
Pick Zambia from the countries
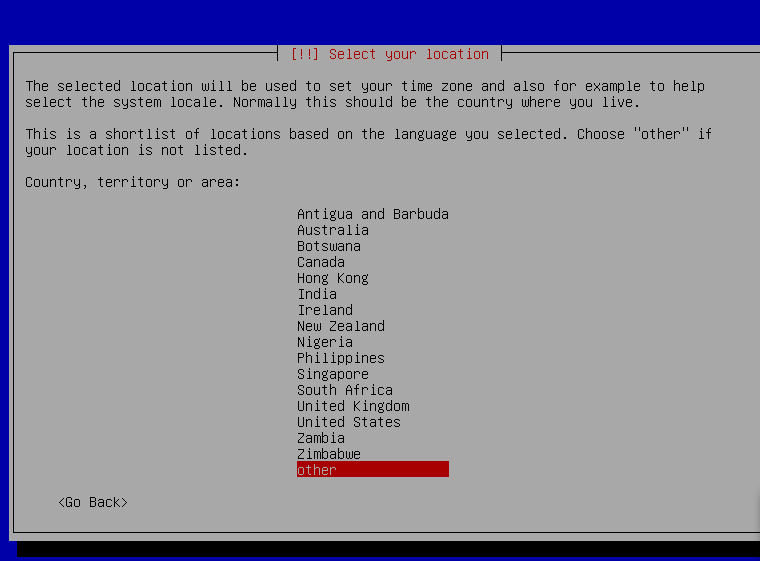(x=321, y=438)
